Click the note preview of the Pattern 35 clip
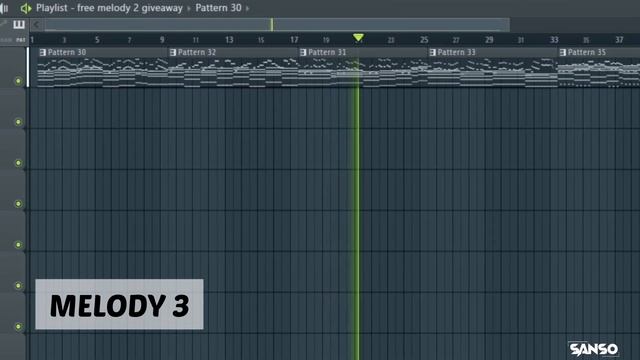 coord(599,72)
